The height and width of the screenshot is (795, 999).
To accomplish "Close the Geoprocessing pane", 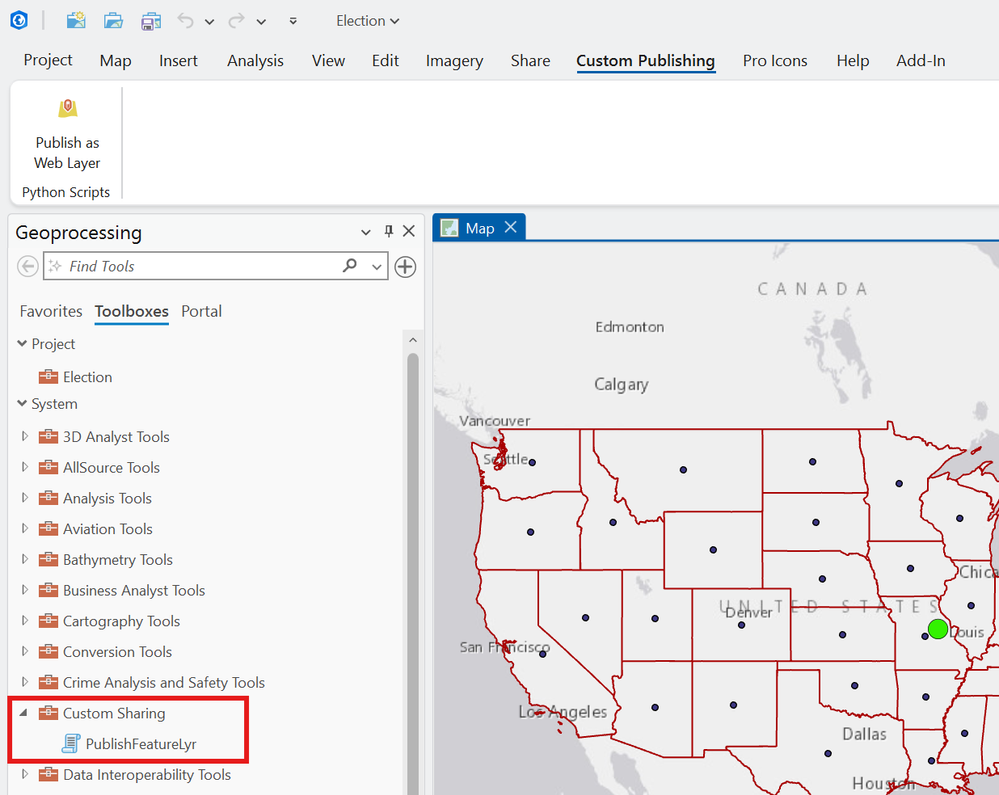I will pyautogui.click(x=409, y=231).
